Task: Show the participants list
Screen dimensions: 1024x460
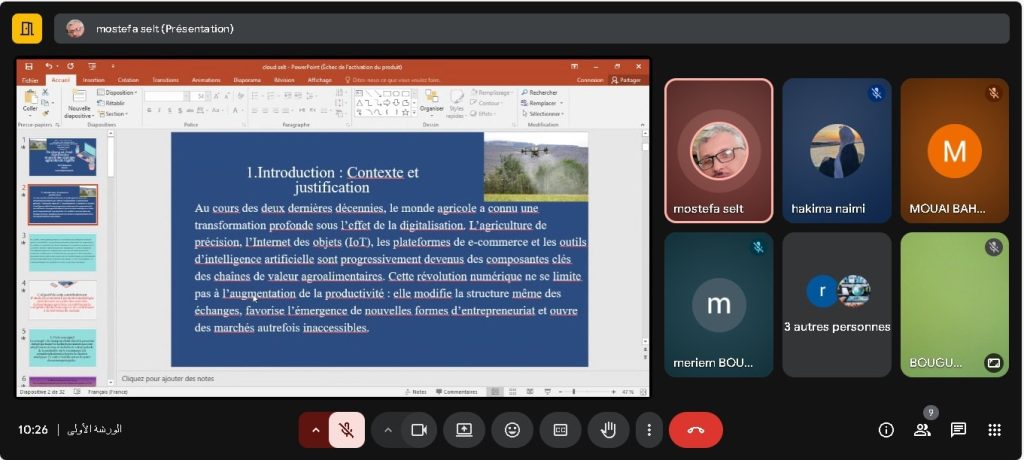Action: click(x=922, y=430)
